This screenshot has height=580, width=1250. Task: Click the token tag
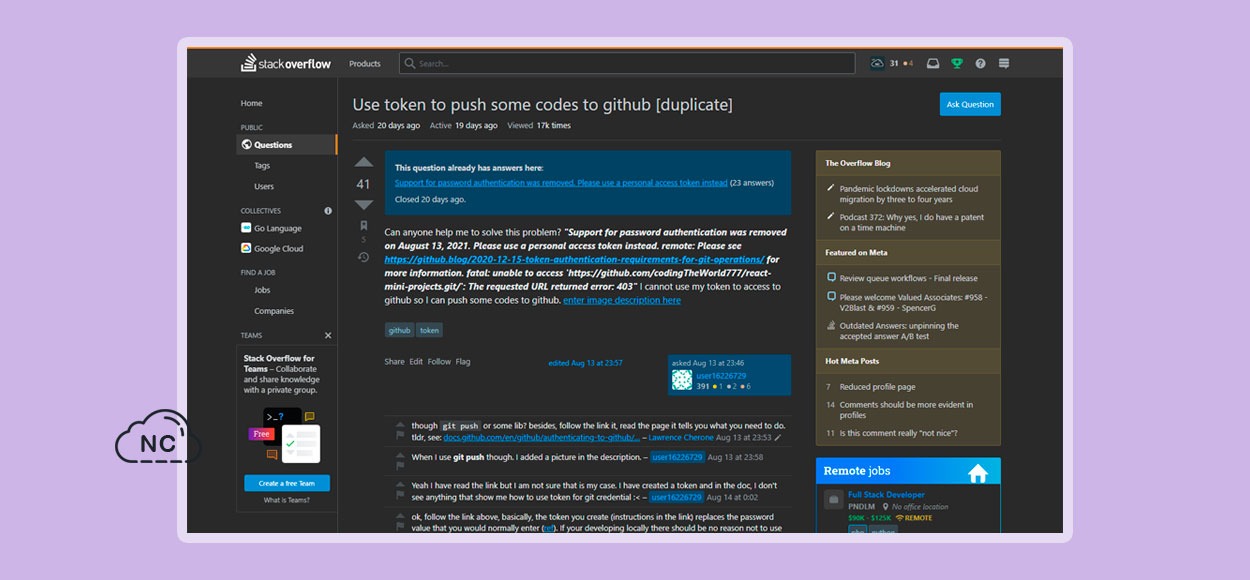click(x=429, y=330)
